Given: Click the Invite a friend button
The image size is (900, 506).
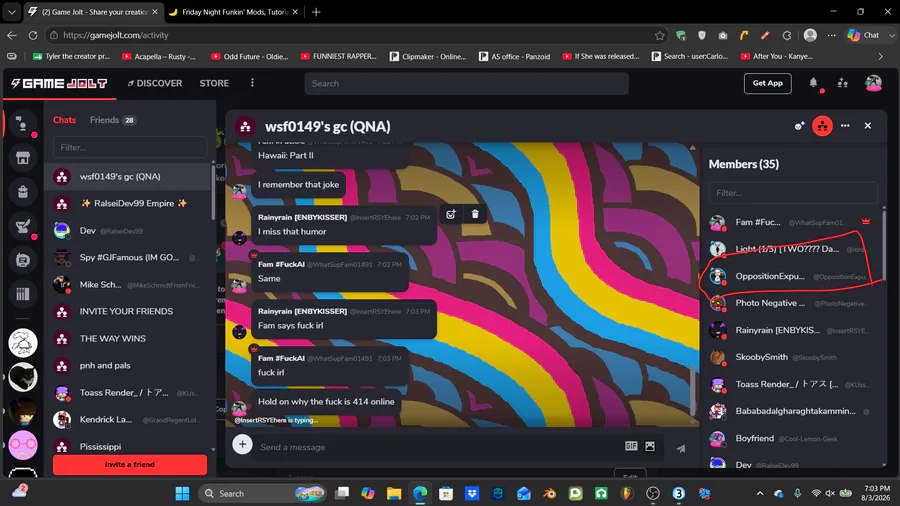Looking at the screenshot, I should [x=130, y=465].
